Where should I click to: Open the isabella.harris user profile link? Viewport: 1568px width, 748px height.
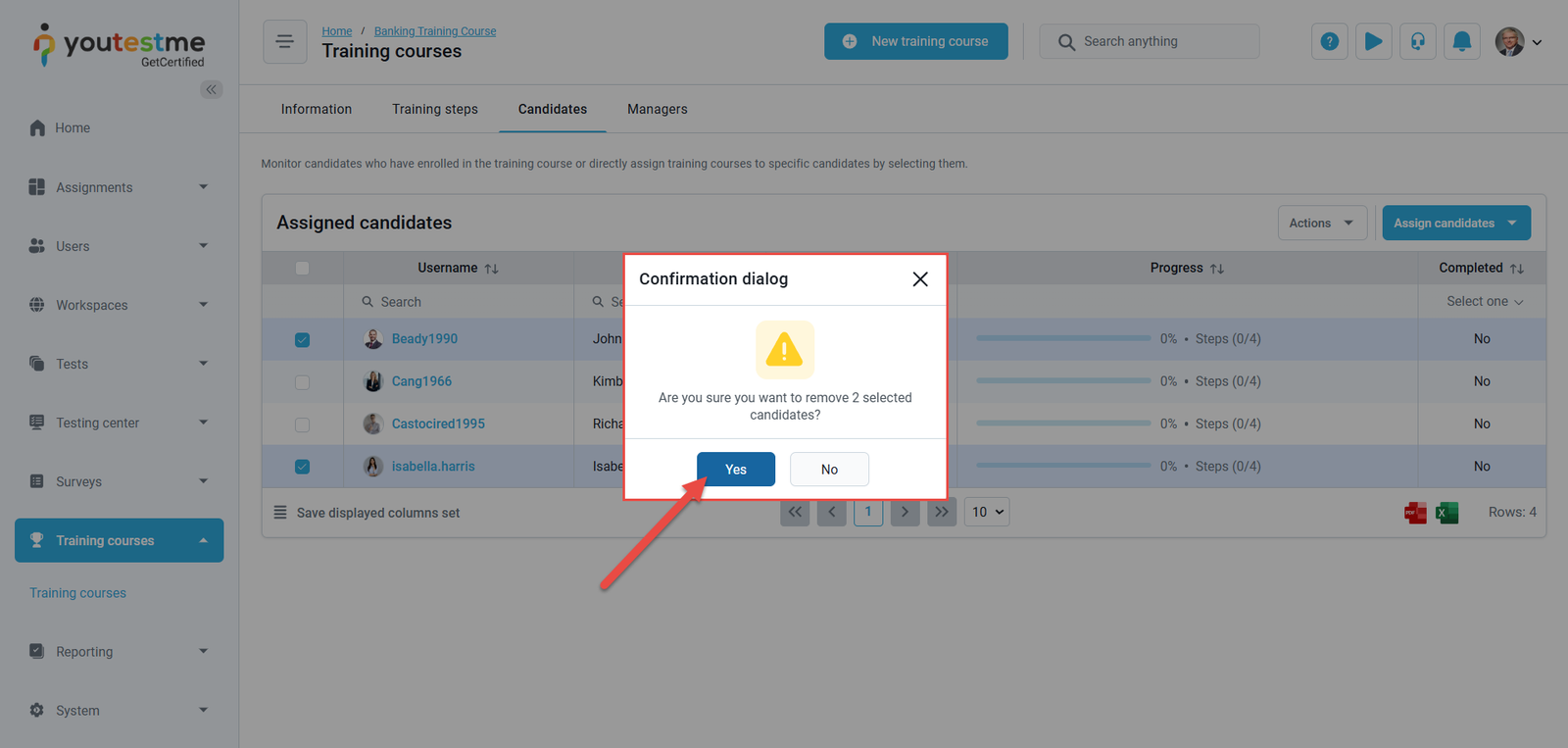(x=433, y=467)
